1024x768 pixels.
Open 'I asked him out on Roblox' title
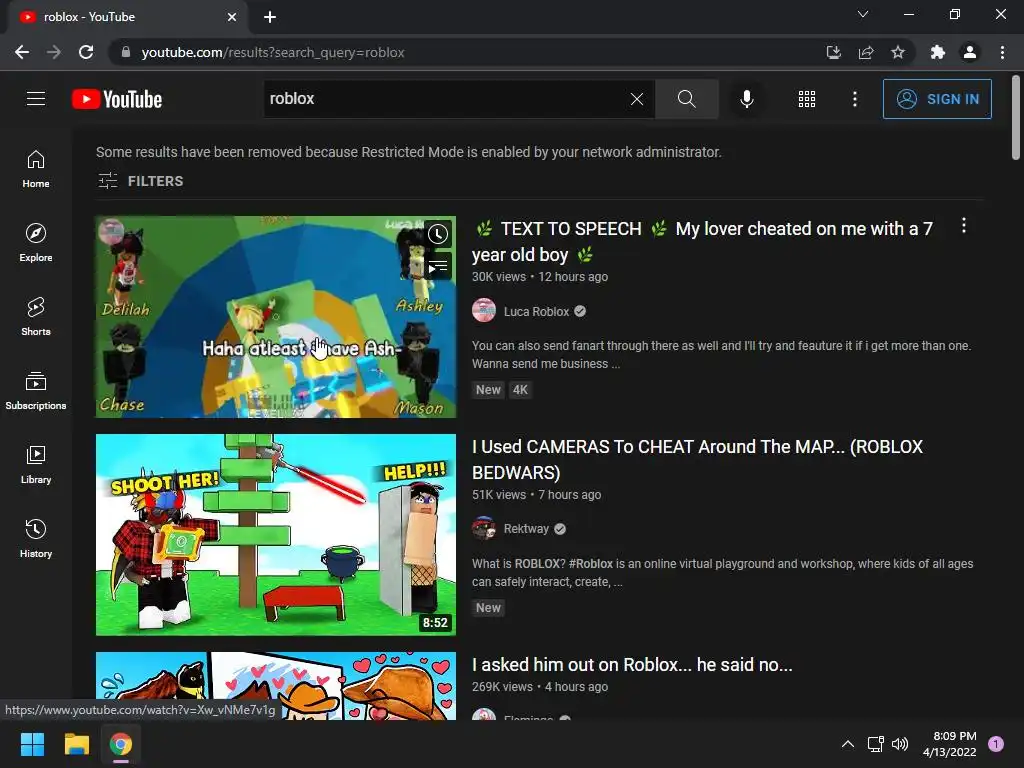(632, 665)
